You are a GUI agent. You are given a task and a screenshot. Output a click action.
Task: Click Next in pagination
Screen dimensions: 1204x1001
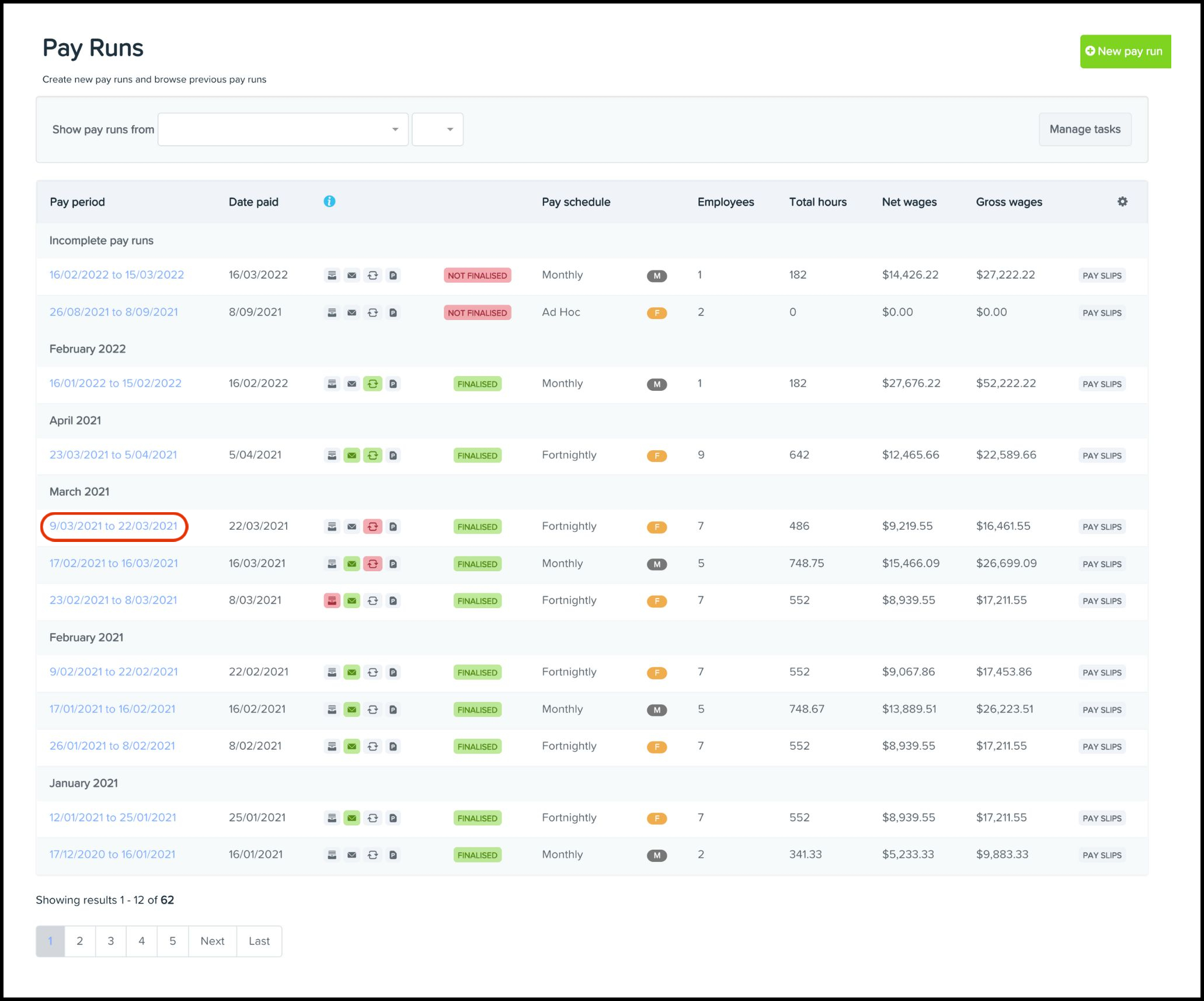tap(212, 941)
